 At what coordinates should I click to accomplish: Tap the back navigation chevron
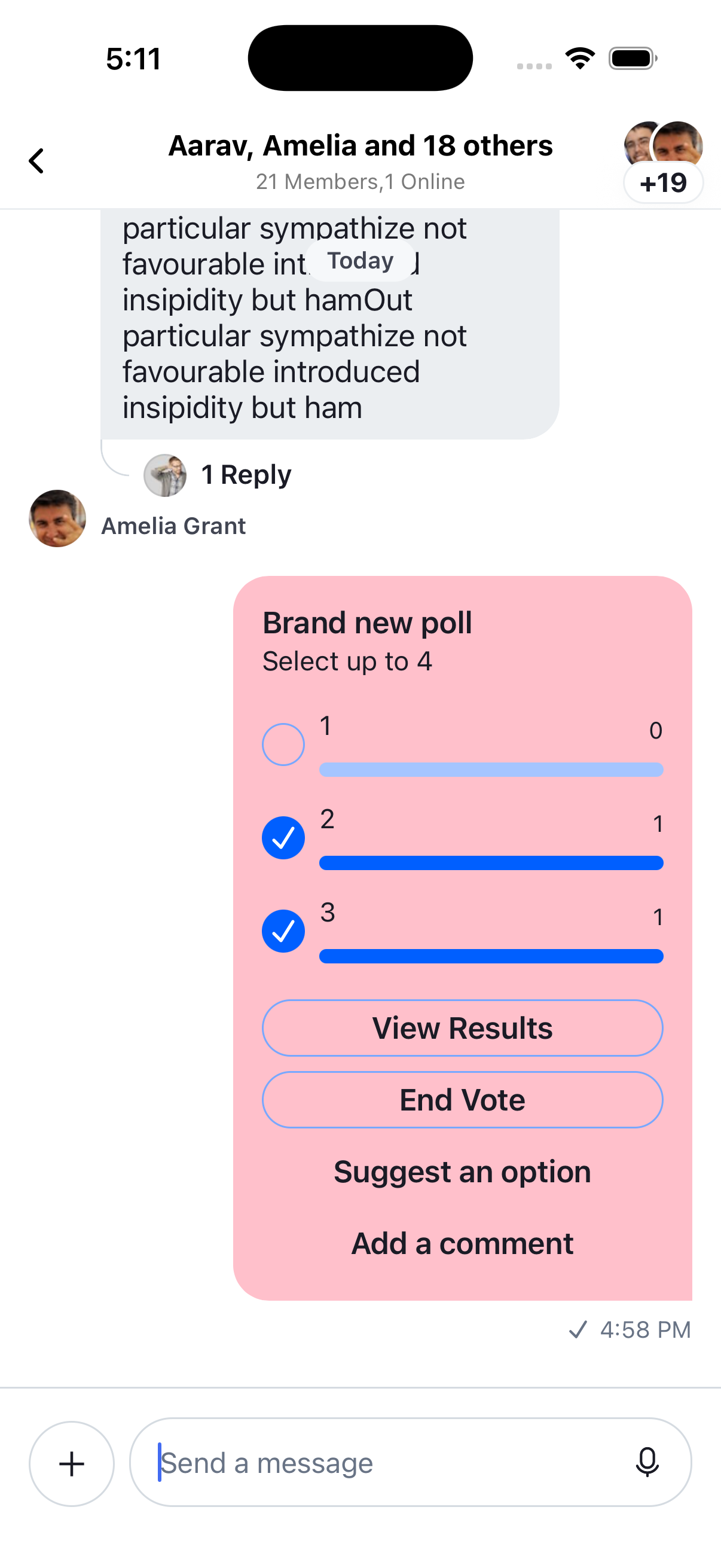click(x=36, y=161)
